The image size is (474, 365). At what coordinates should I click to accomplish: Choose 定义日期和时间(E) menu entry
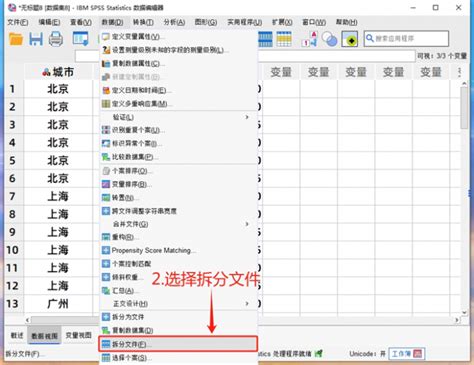coord(179,90)
